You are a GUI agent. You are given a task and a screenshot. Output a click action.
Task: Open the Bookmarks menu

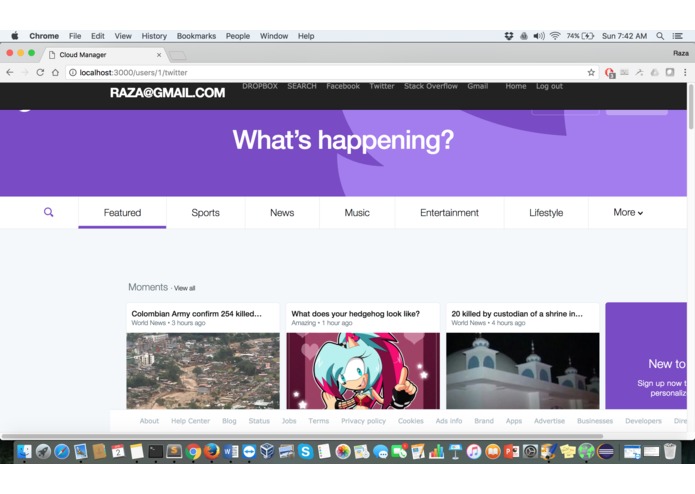[196, 36]
